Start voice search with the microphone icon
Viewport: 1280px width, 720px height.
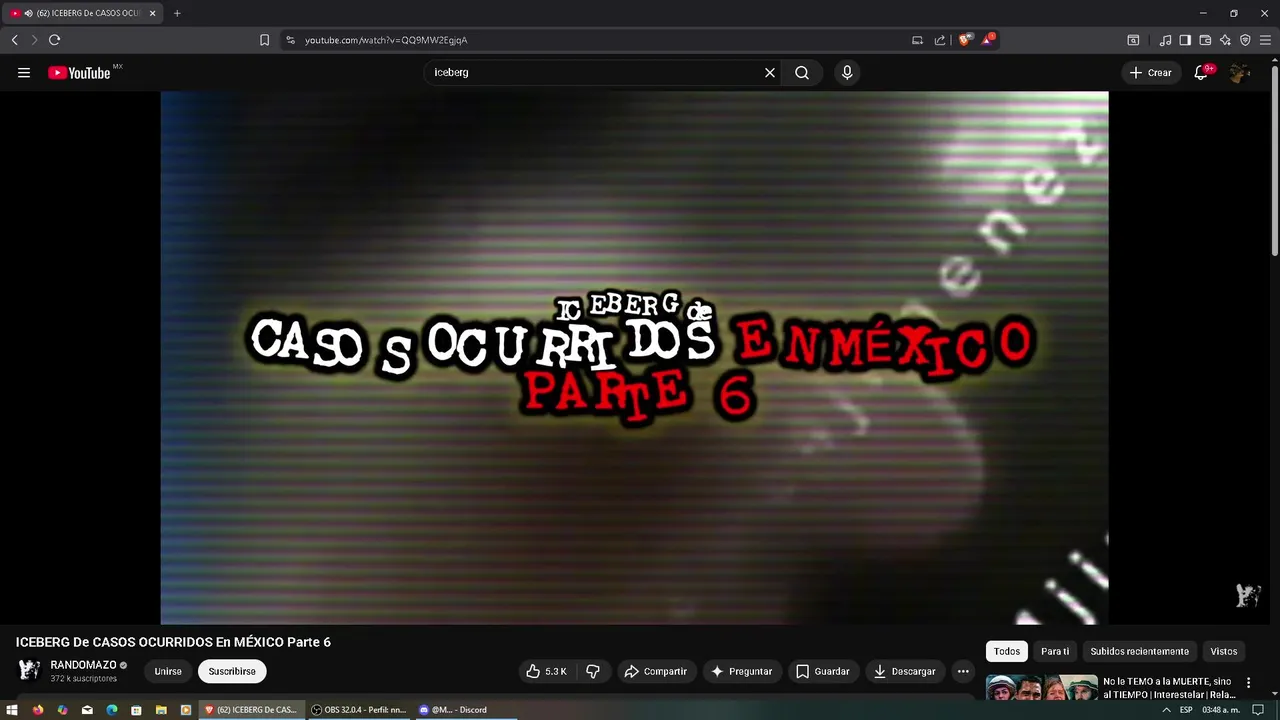(x=847, y=73)
